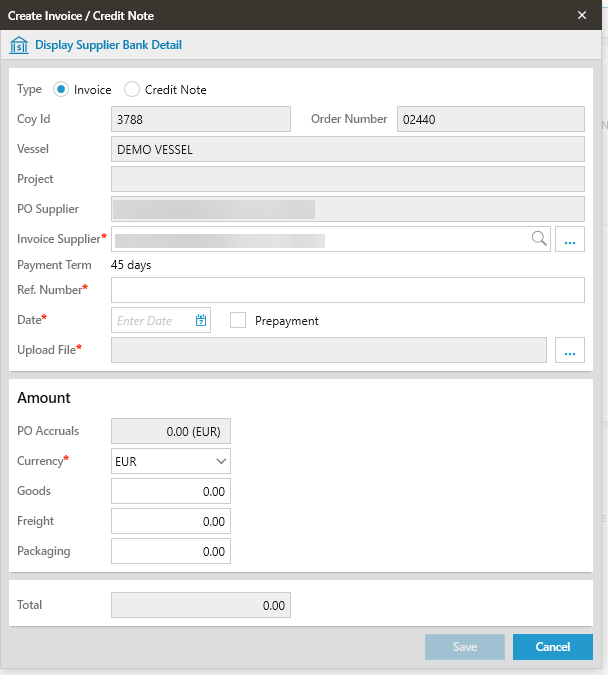Click the Invoice Supplier combo field

(x=320, y=239)
